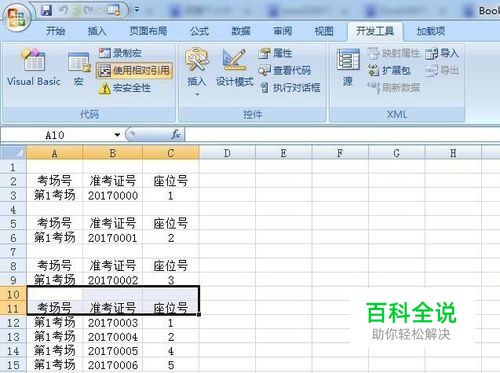The width and height of the screenshot is (500, 373).
Task: Click cell B13 with 20170004
Action: pyautogui.click(x=112, y=337)
